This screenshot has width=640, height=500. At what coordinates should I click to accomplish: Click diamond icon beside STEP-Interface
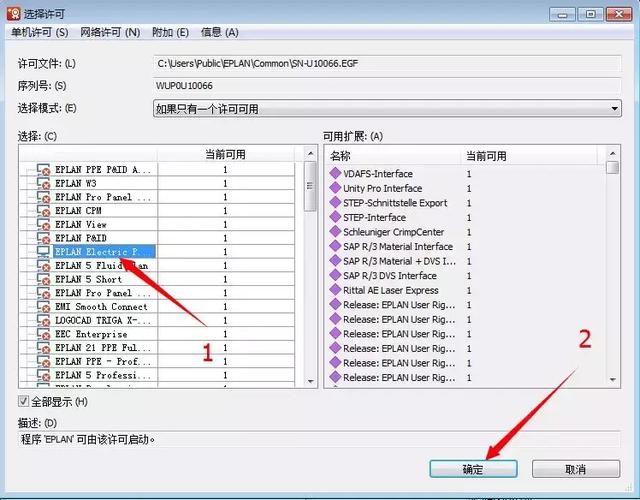coord(335,217)
